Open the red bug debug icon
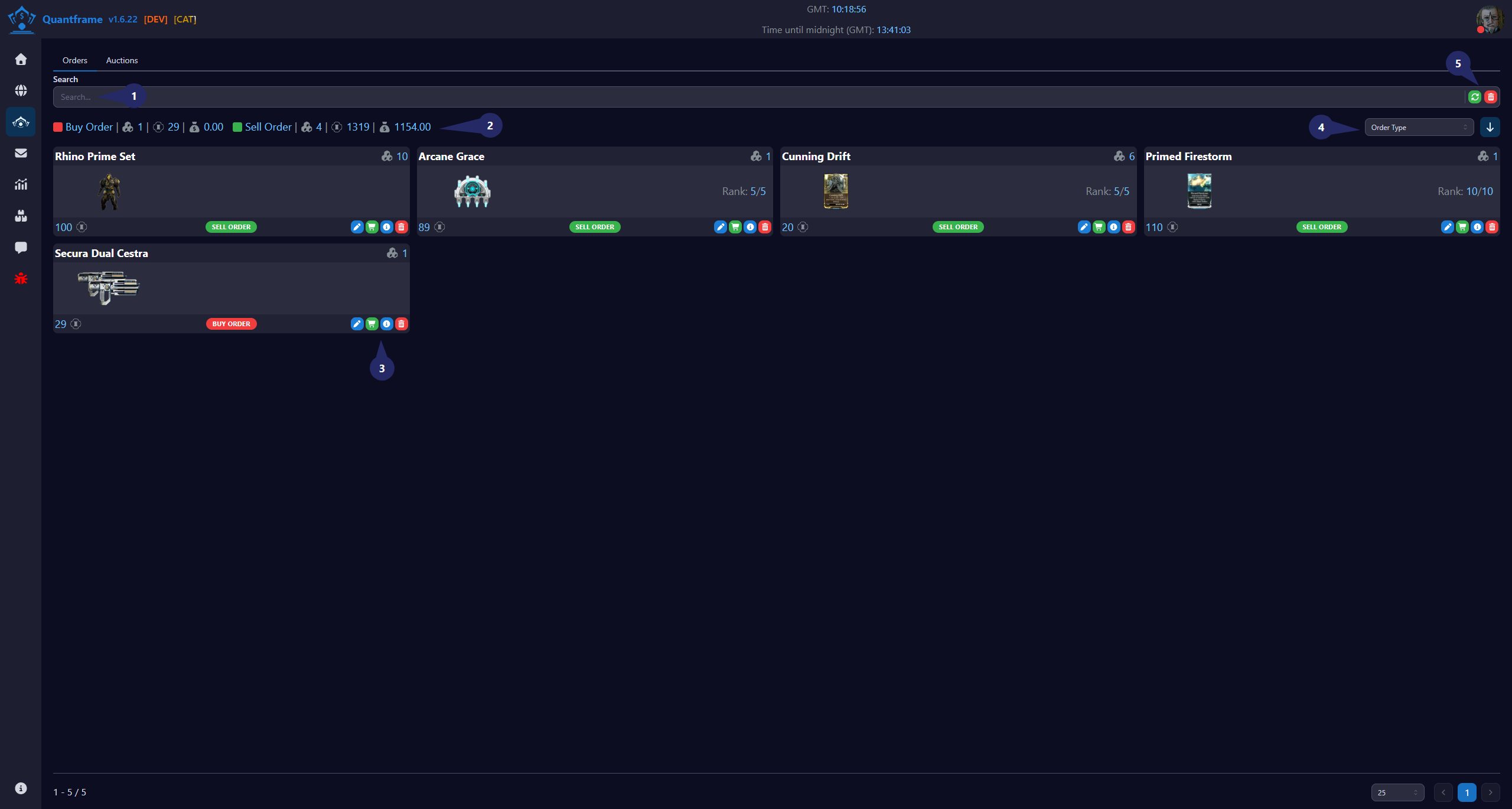 tap(21, 278)
